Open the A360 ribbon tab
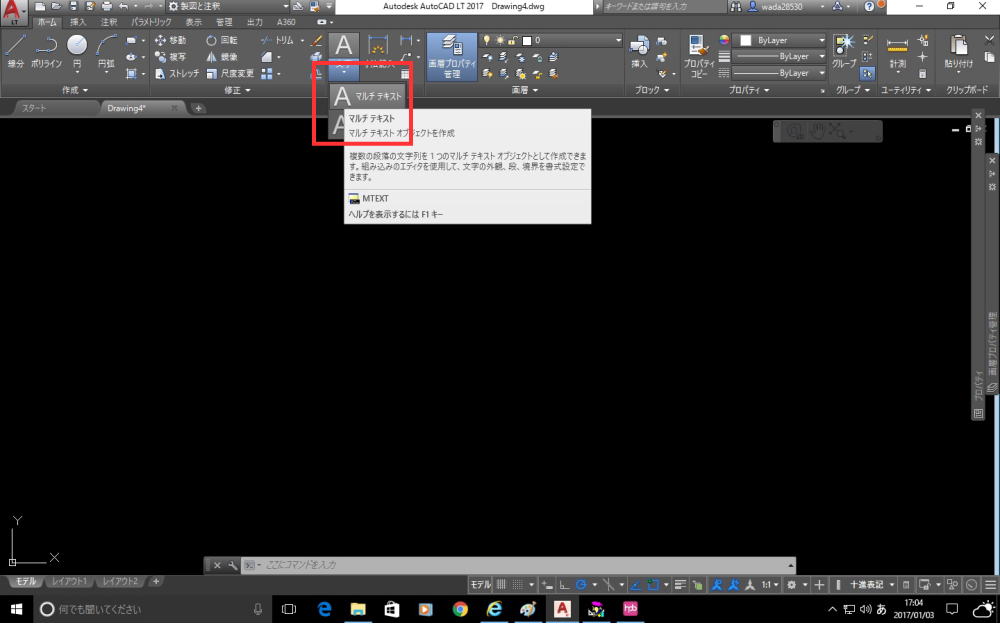 click(x=286, y=22)
